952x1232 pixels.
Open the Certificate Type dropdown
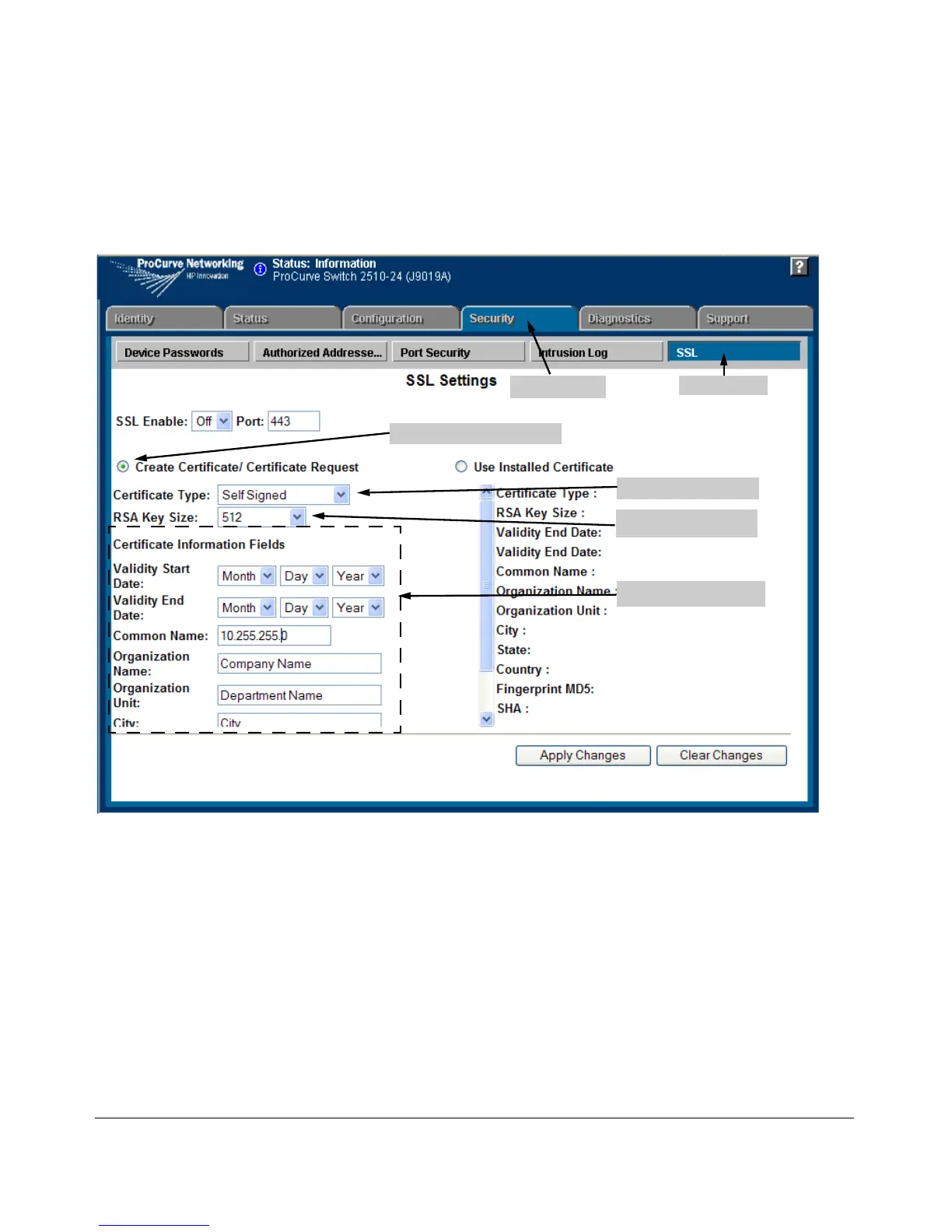(283, 495)
